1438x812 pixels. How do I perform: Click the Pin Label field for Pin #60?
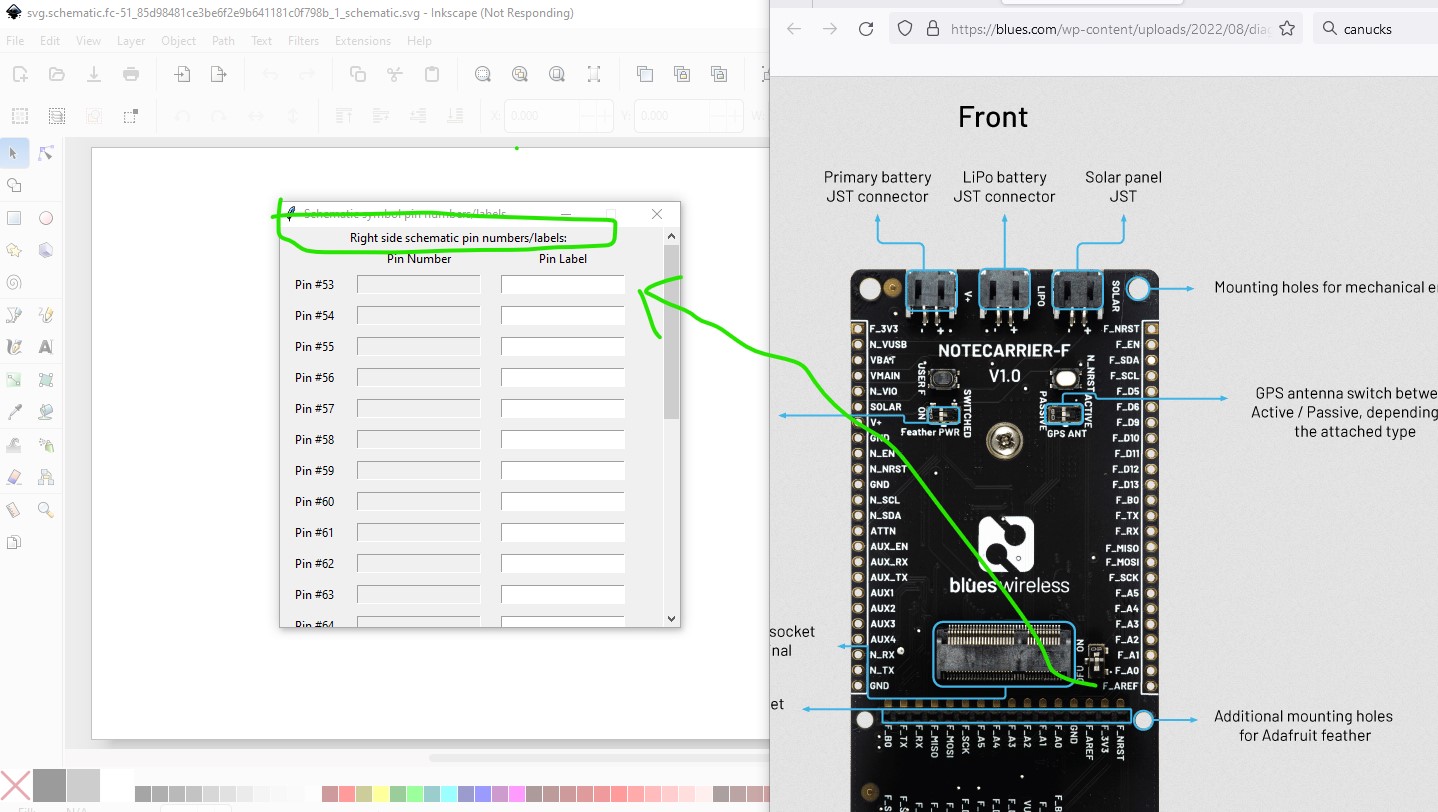(563, 502)
